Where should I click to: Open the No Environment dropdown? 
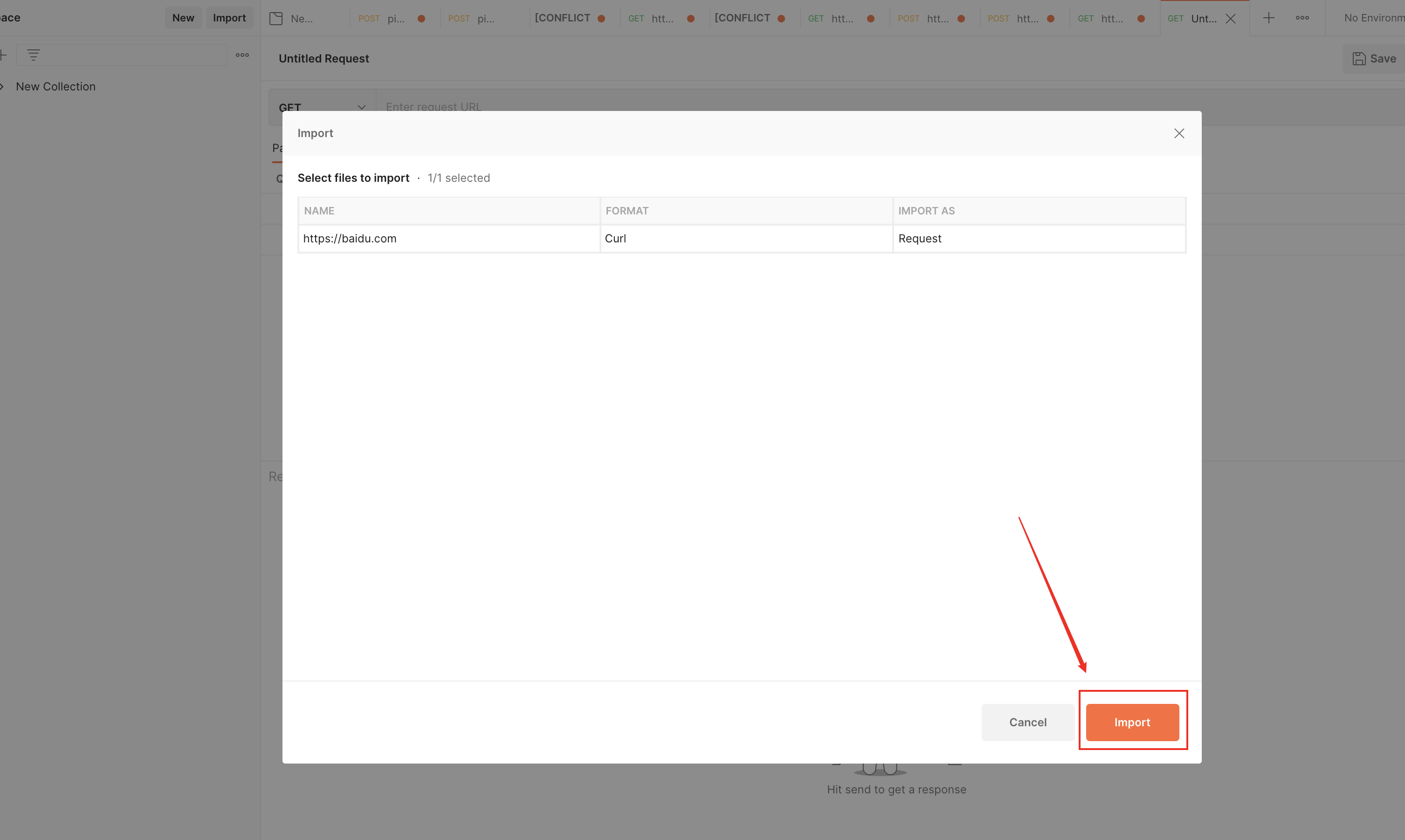click(x=1373, y=18)
